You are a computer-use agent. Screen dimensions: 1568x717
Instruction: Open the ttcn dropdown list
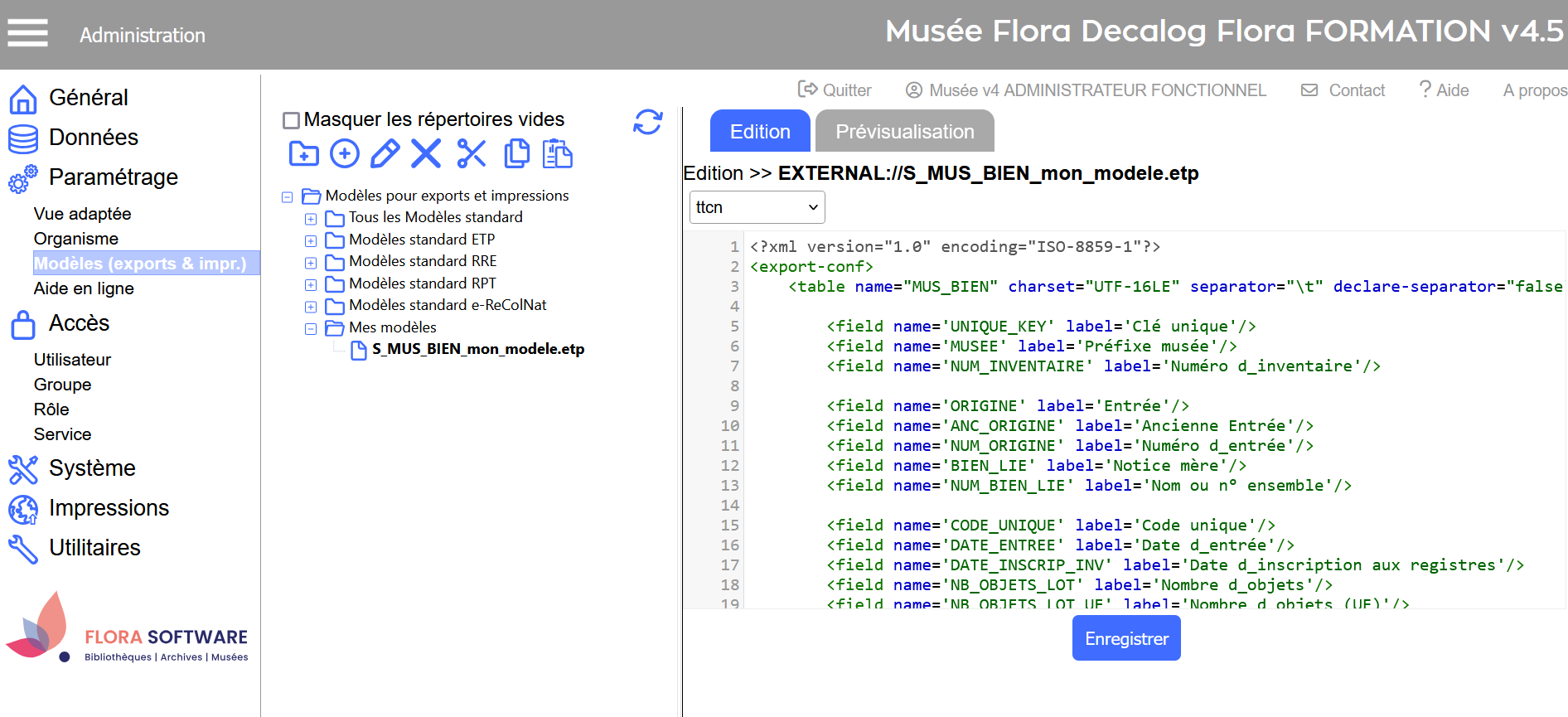(x=757, y=207)
